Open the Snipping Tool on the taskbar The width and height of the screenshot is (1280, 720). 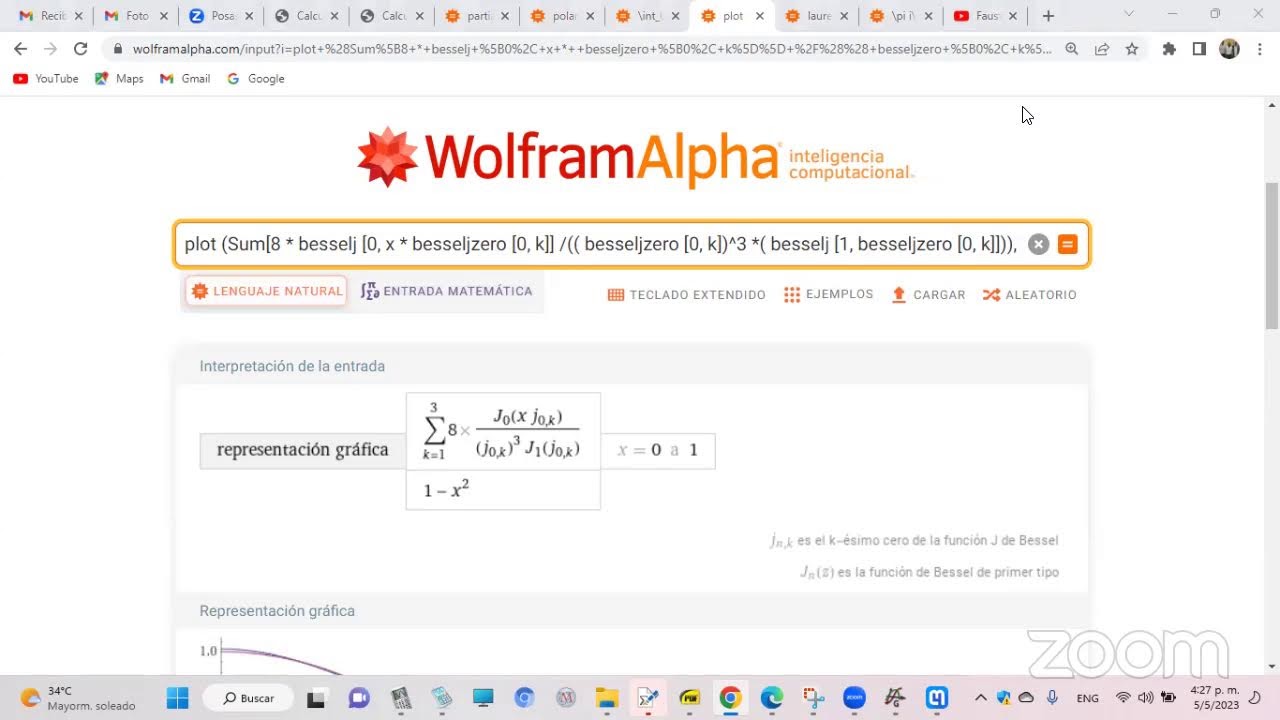point(813,698)
